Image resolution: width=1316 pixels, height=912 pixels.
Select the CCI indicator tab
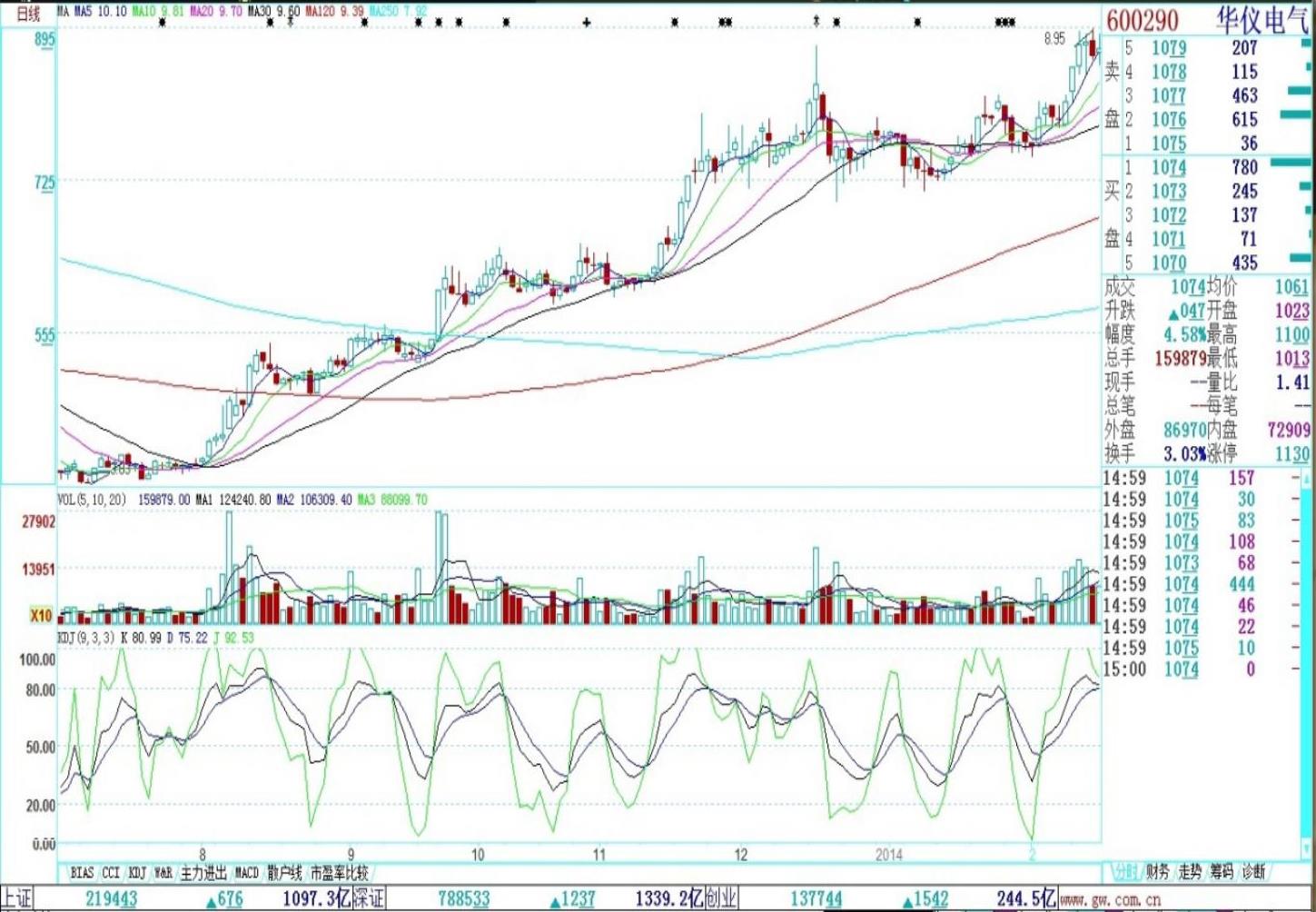click(111, 873)
